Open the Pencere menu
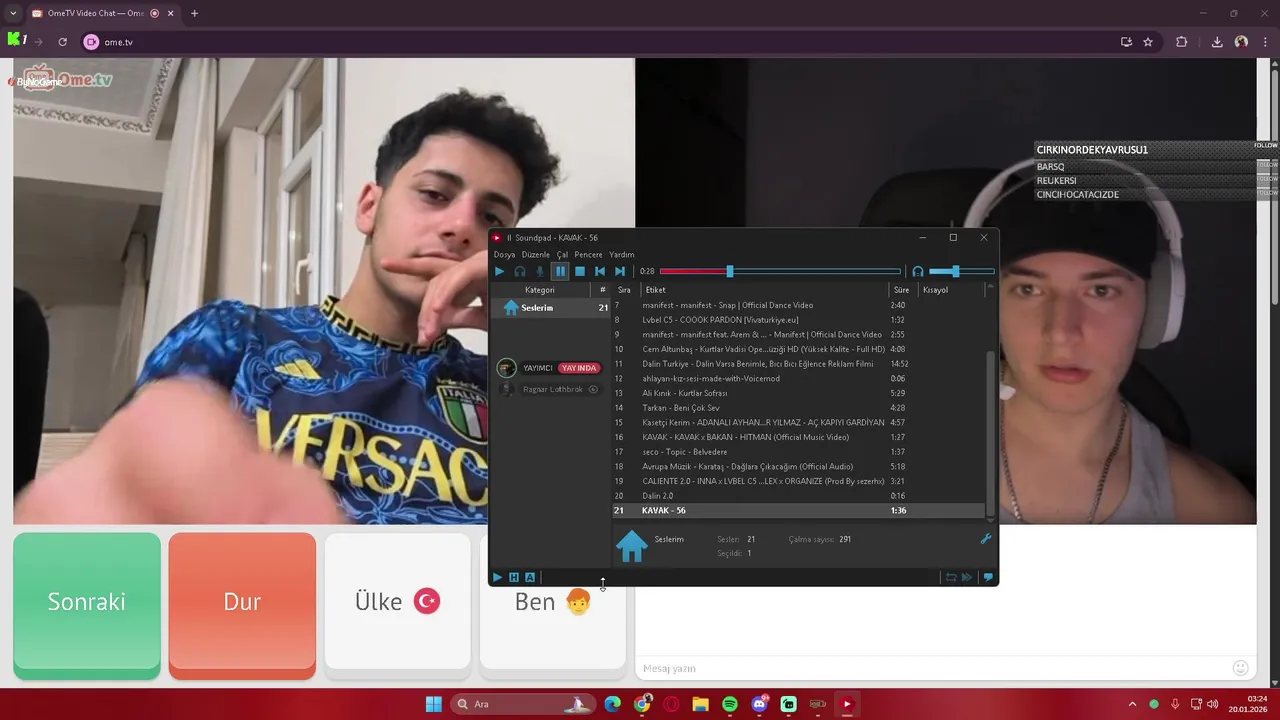 click(588, 254)
